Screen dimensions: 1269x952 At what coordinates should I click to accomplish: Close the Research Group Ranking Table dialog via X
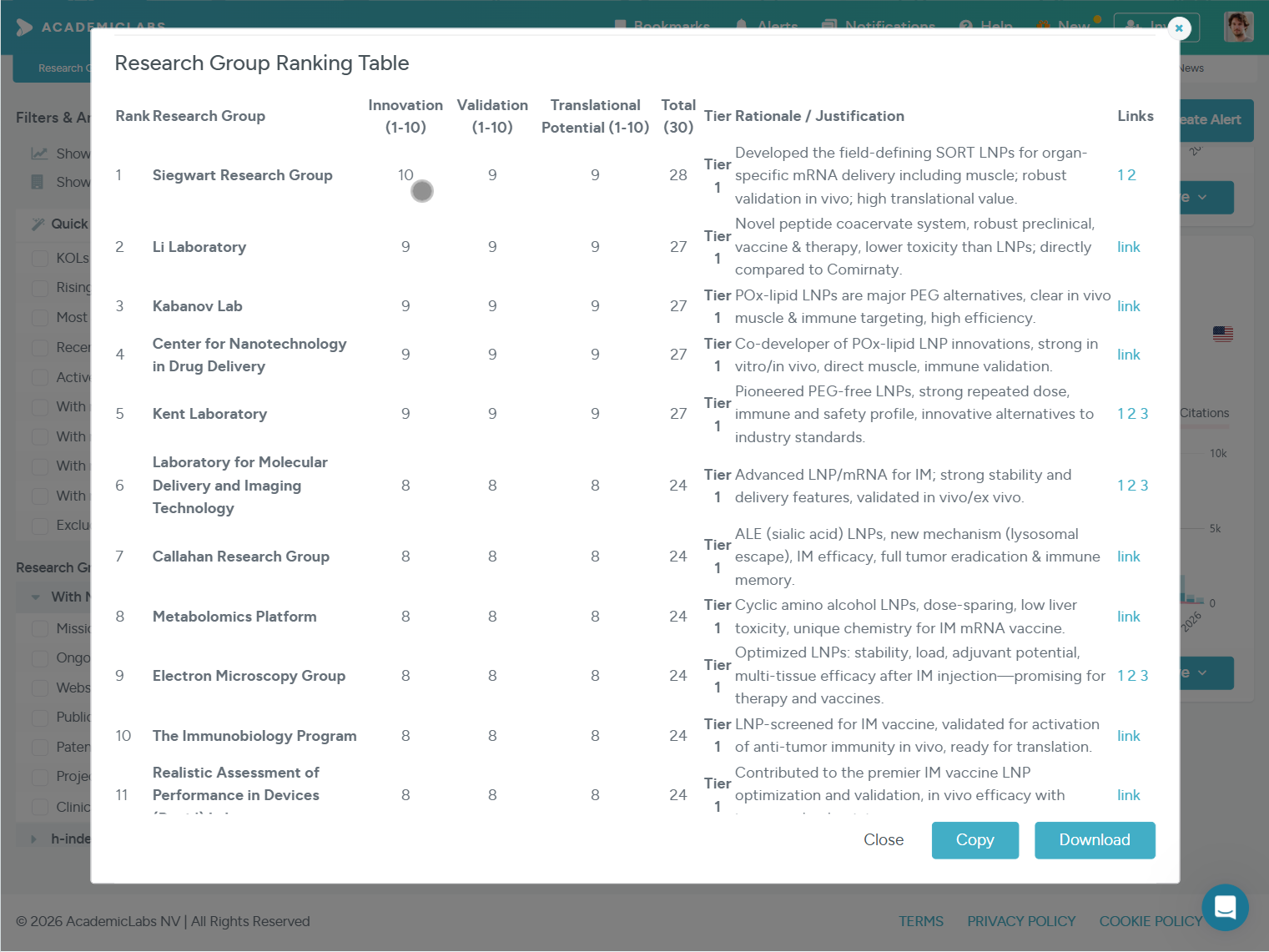pyautogui.click(x=1179, y=28)
